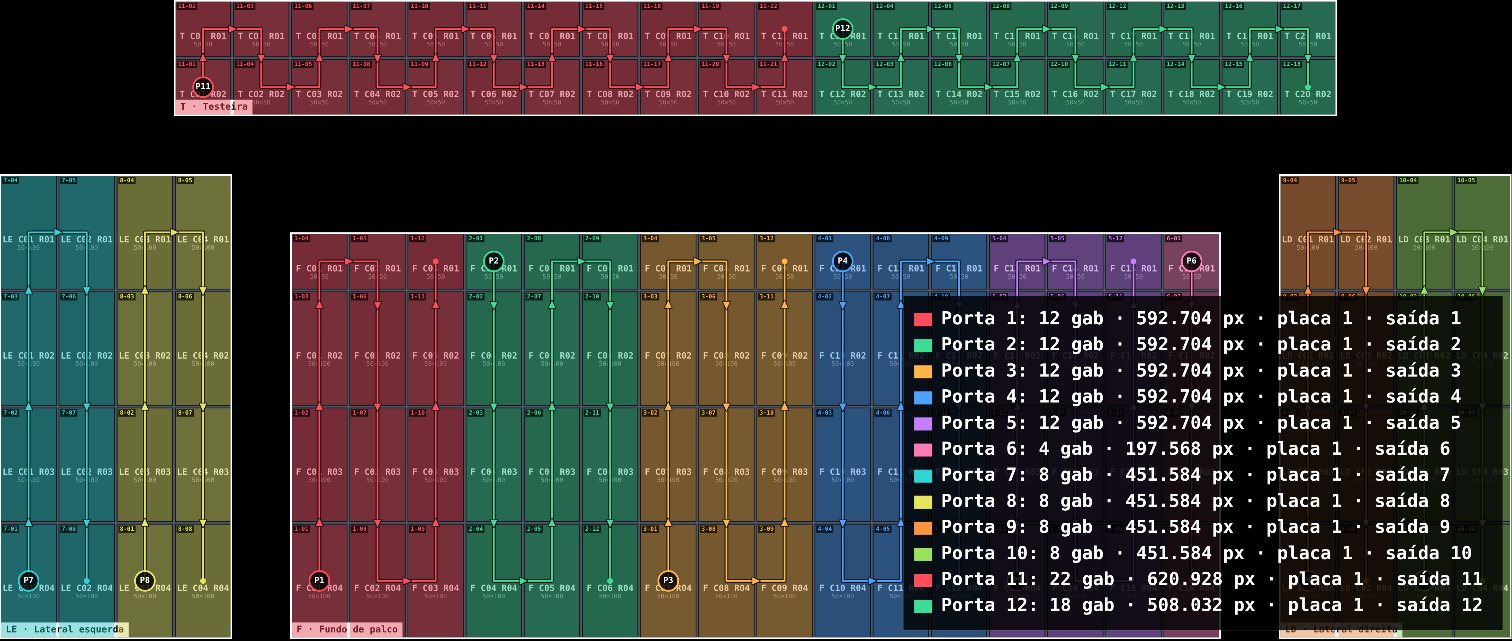Click the Porta 3 orange legend swatch
The width and height of the screenshot is (1512, 641).
[x=923, y=371]
